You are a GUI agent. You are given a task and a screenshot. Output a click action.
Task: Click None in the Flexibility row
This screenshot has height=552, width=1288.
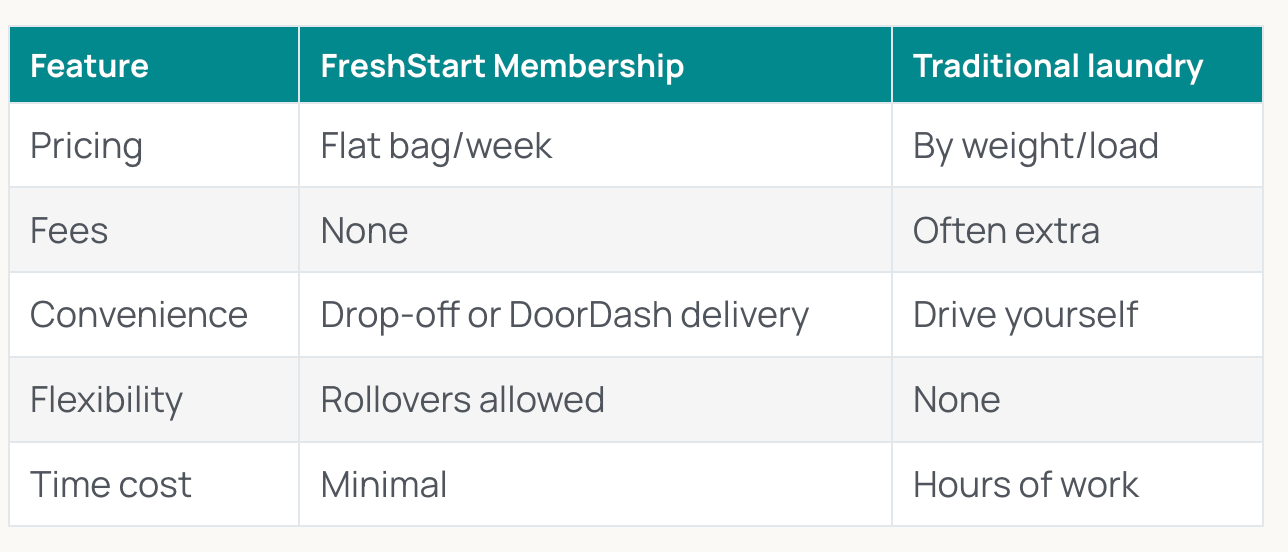coord(956,400)
